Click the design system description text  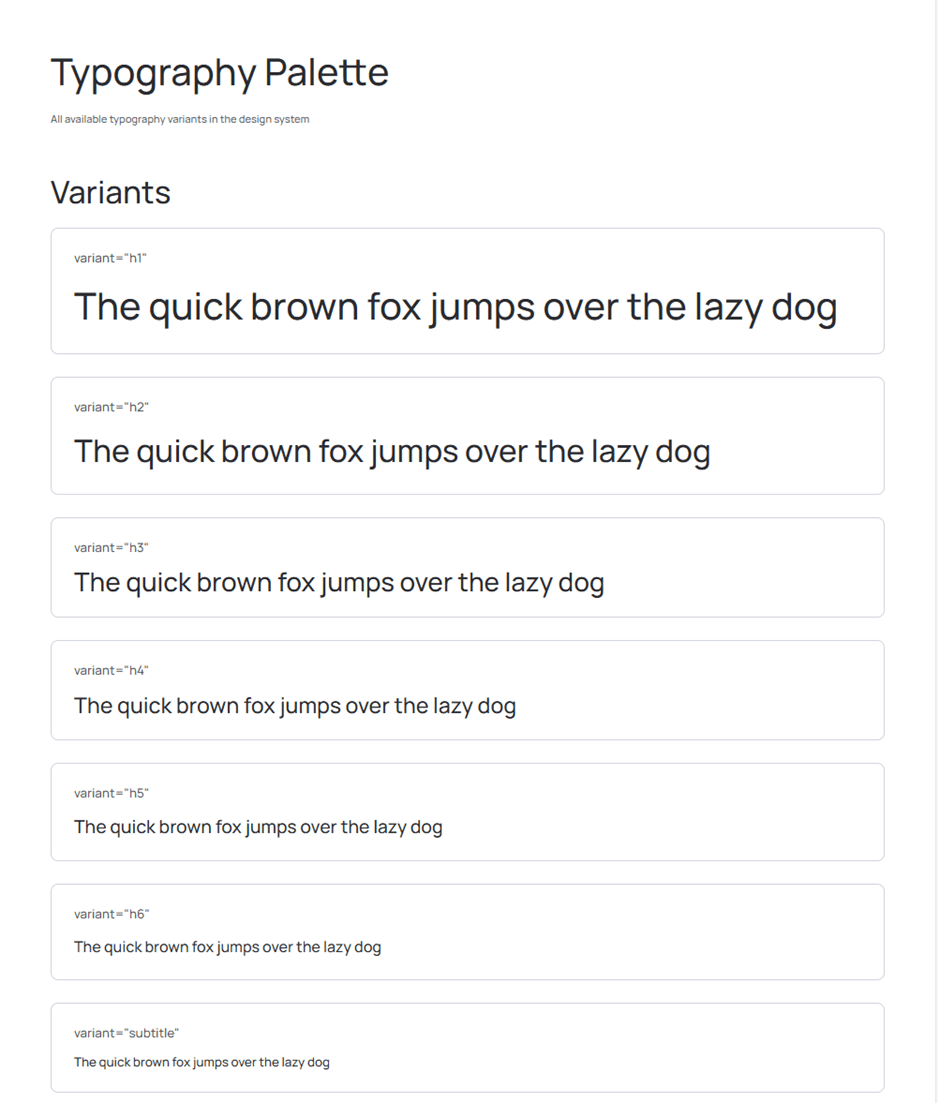(180, 119)
